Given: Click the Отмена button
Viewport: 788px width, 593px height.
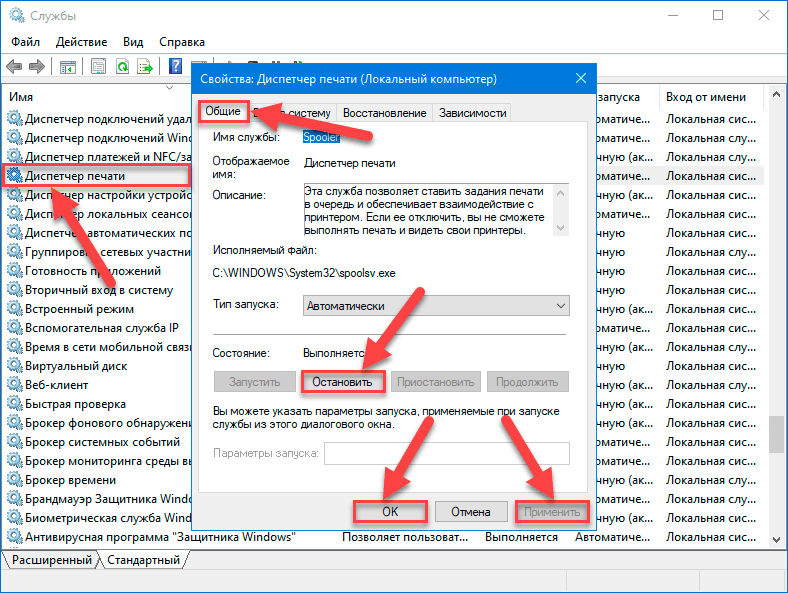Looking at the screenshot, I should (470, 512).
